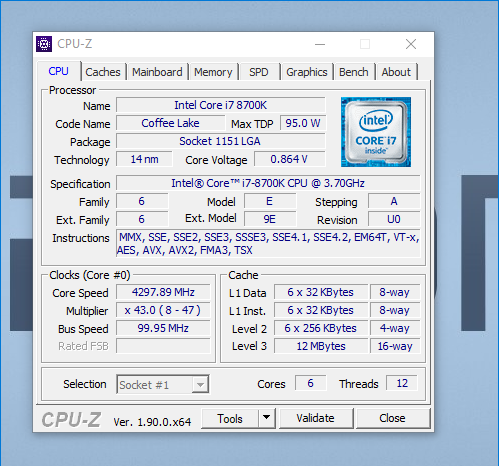Click the Max TDP 95.0 W value

(x=303, y=123)
